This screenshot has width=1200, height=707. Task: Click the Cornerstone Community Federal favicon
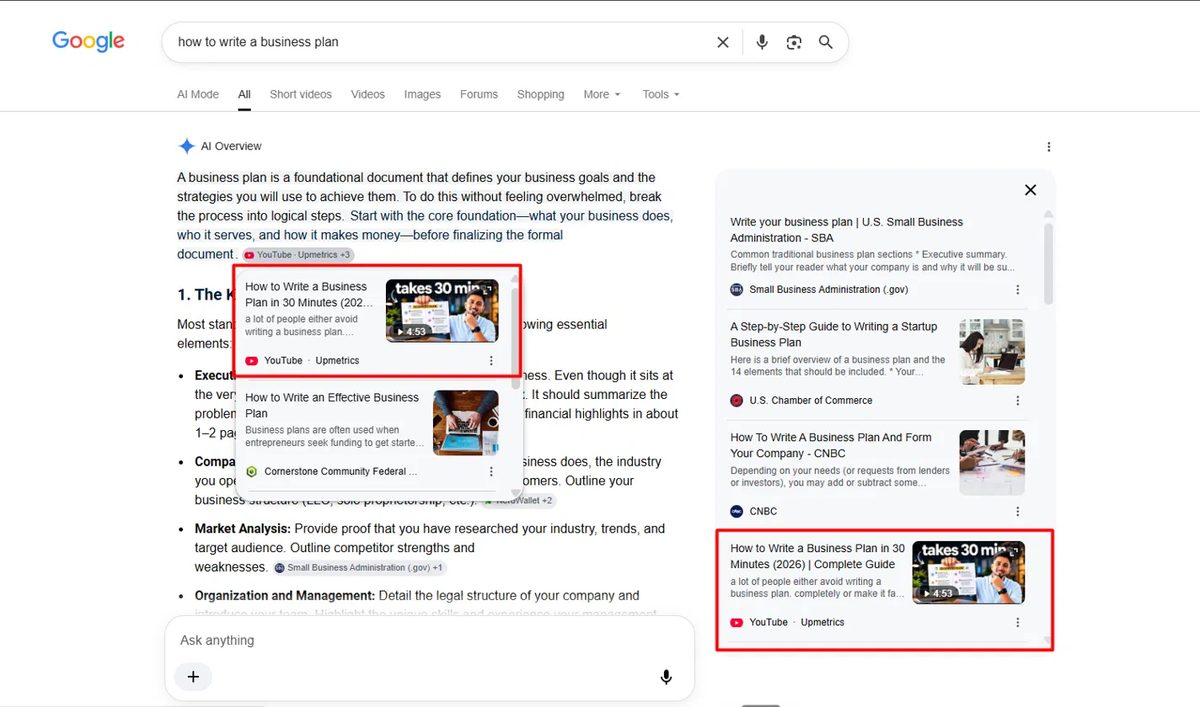click(252, 471)
